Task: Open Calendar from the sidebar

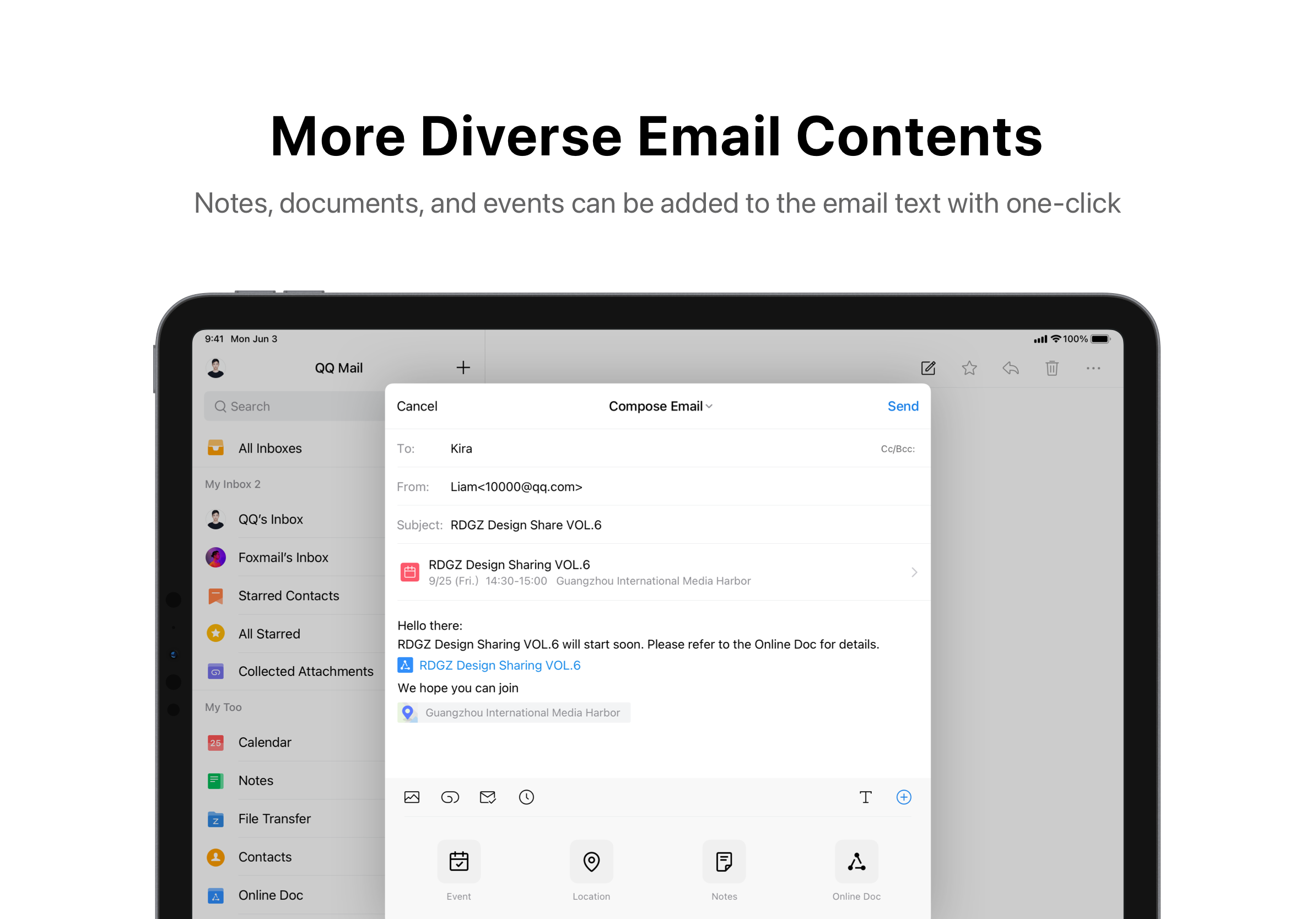Action: [264, 742]
